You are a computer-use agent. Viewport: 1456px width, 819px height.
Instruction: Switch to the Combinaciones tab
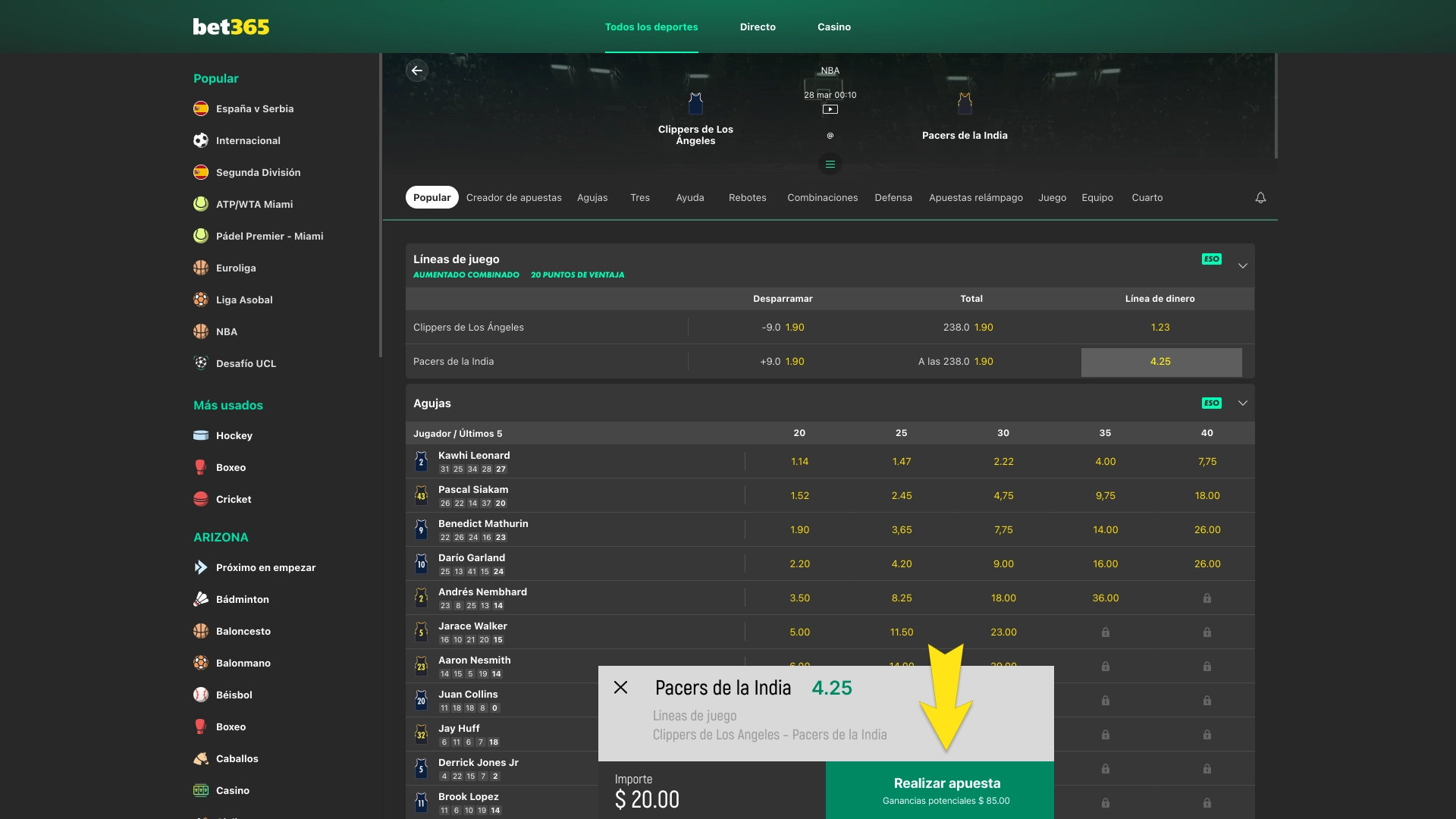[823, 197]
